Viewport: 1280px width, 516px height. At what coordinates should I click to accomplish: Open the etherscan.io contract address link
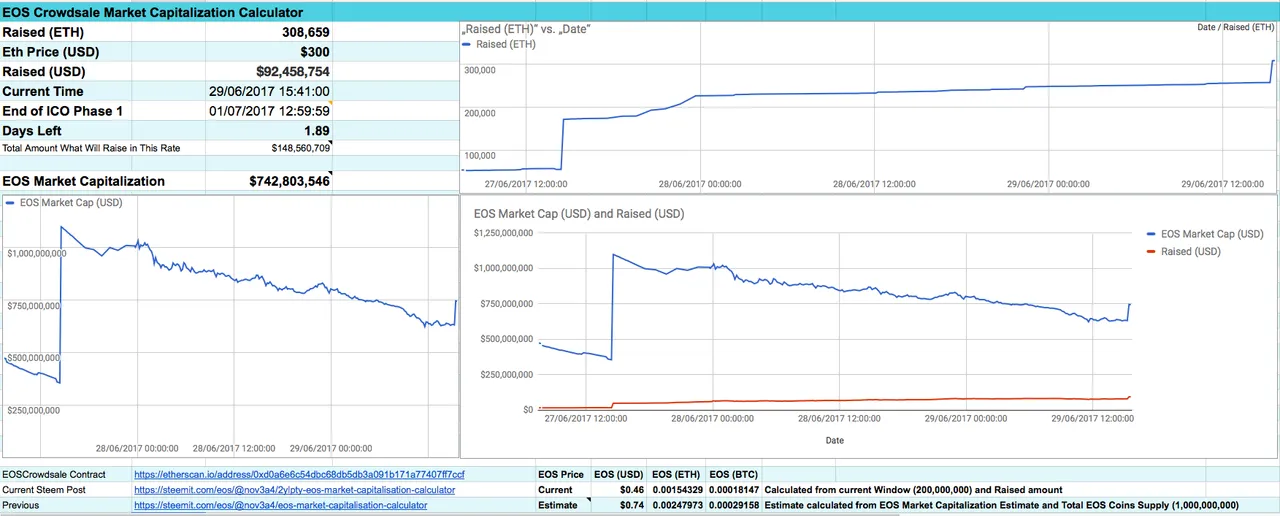tap(299, 474)
